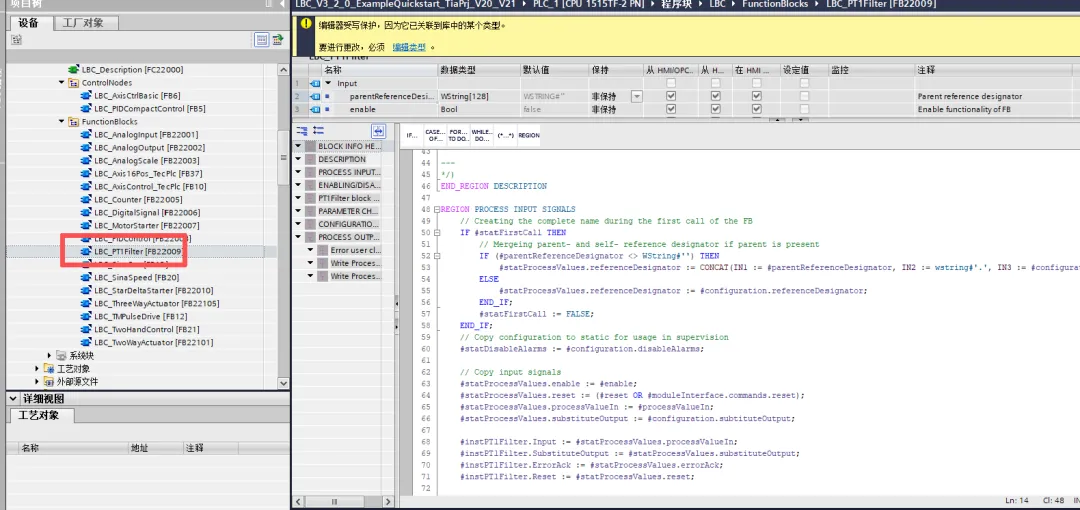Jump to PARAMETER CH... region in navigator
1080x510 pixels.
[x=349, y=211]
